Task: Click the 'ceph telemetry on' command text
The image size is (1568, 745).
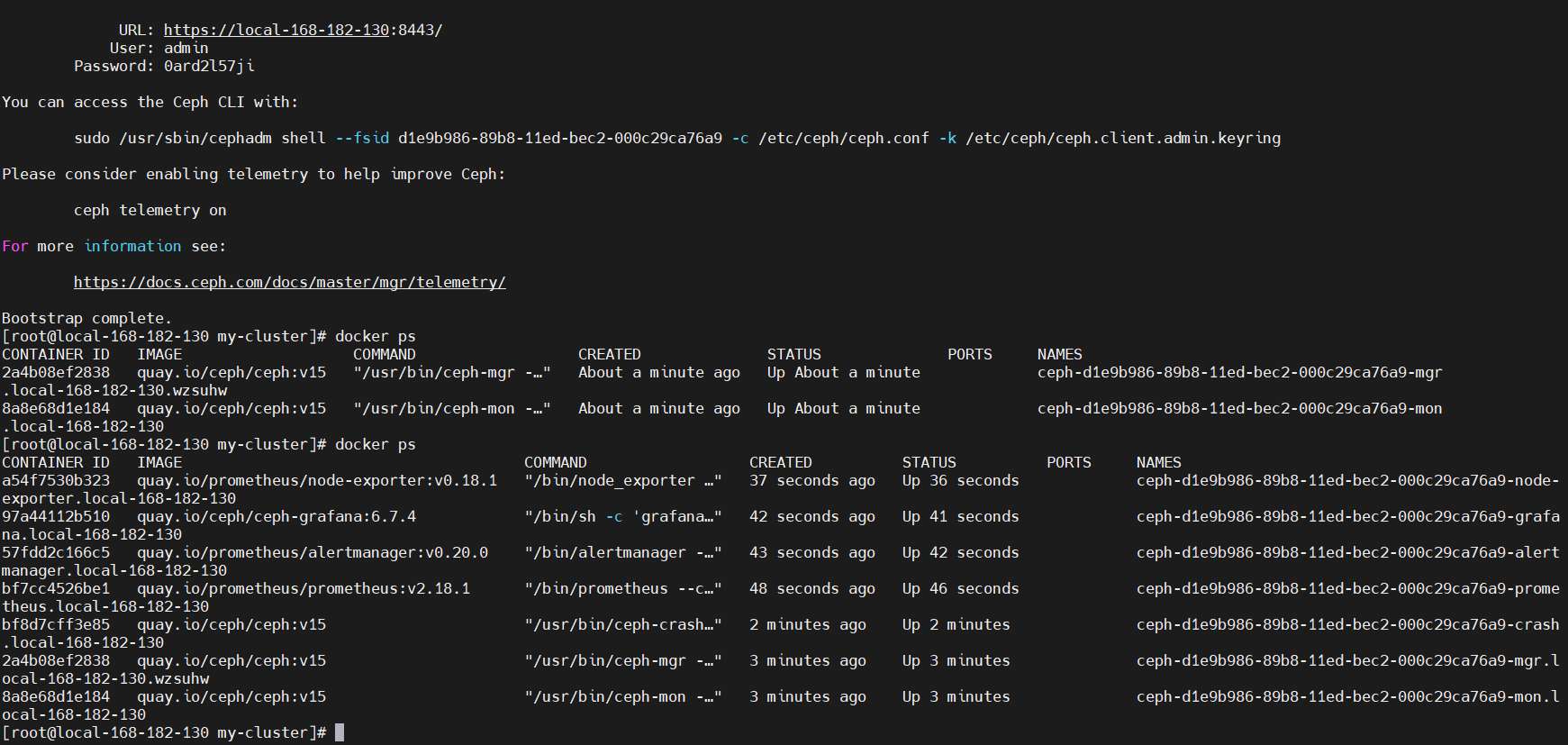Action: [150, 210]
